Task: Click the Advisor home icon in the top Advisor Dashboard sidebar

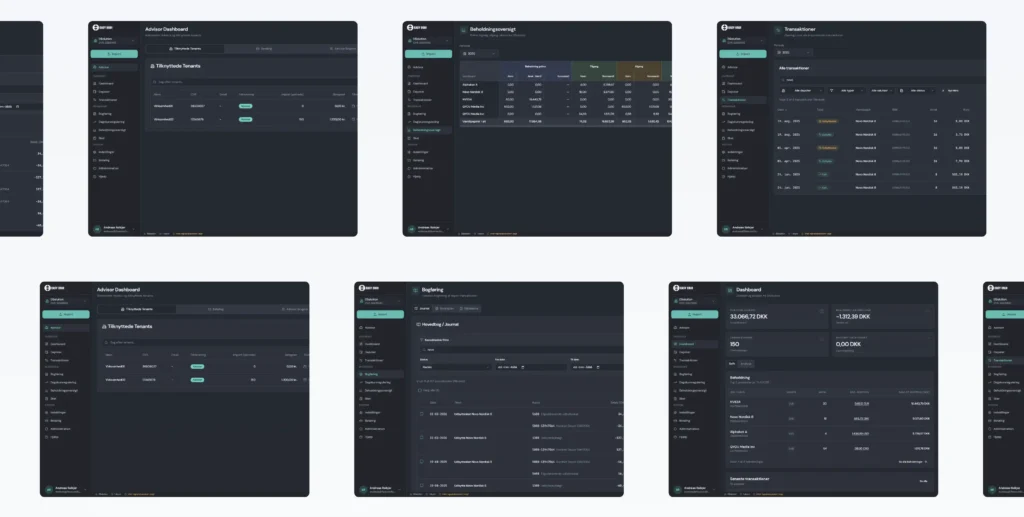Action: pyautogui.click(x=95, y=67)
